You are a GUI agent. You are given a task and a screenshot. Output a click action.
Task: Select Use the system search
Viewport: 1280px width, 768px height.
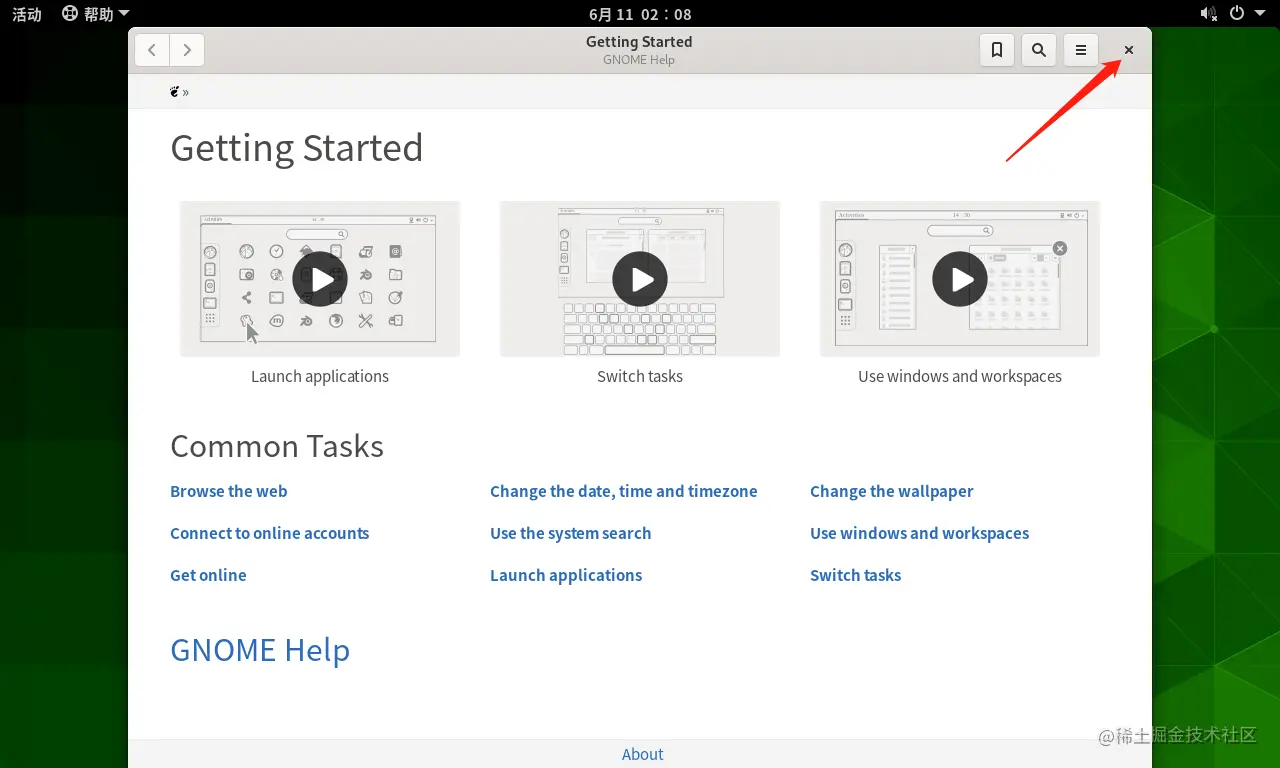(570, 533)
